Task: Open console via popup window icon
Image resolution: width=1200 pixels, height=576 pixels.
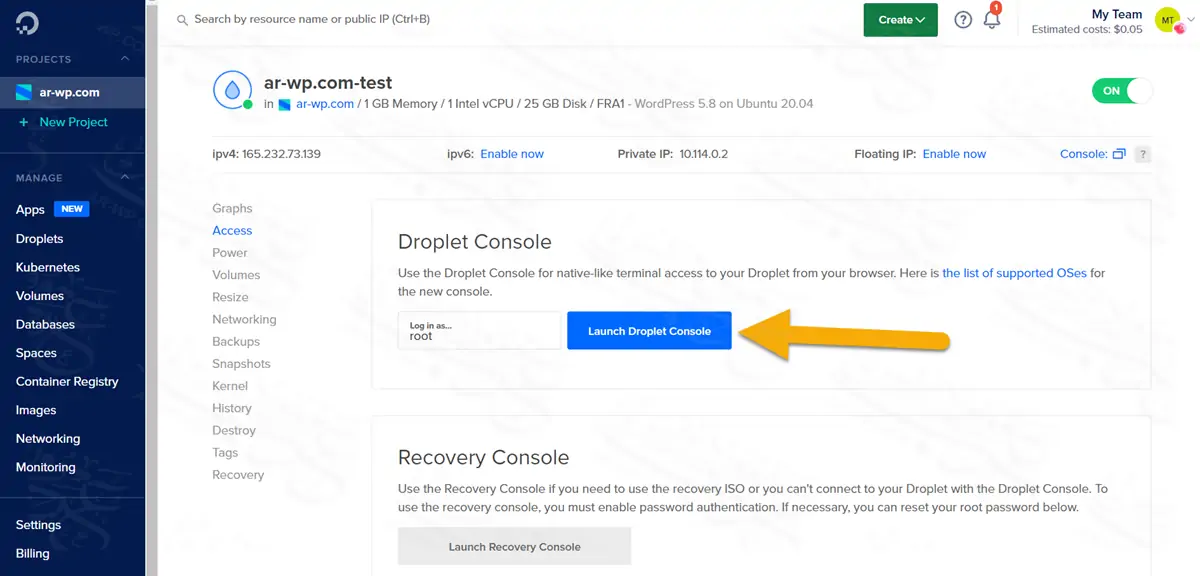Action: 1119,154
